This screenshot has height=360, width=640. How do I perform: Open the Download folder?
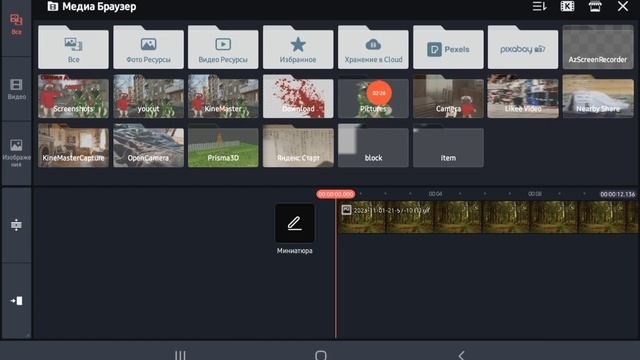298,96
